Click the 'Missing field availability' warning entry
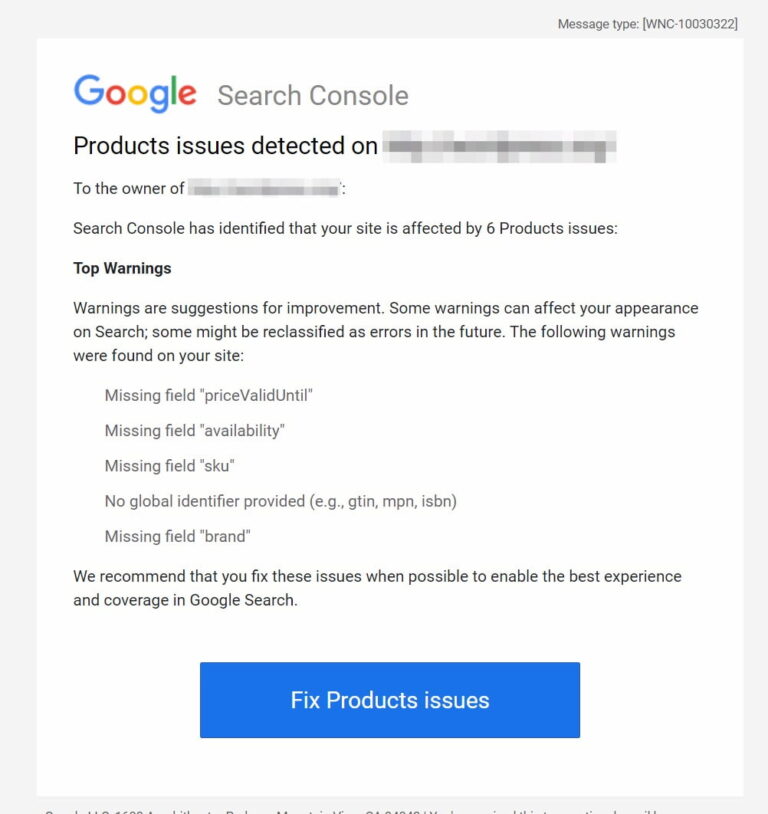 pyautogui.click(x=196, y=430)
